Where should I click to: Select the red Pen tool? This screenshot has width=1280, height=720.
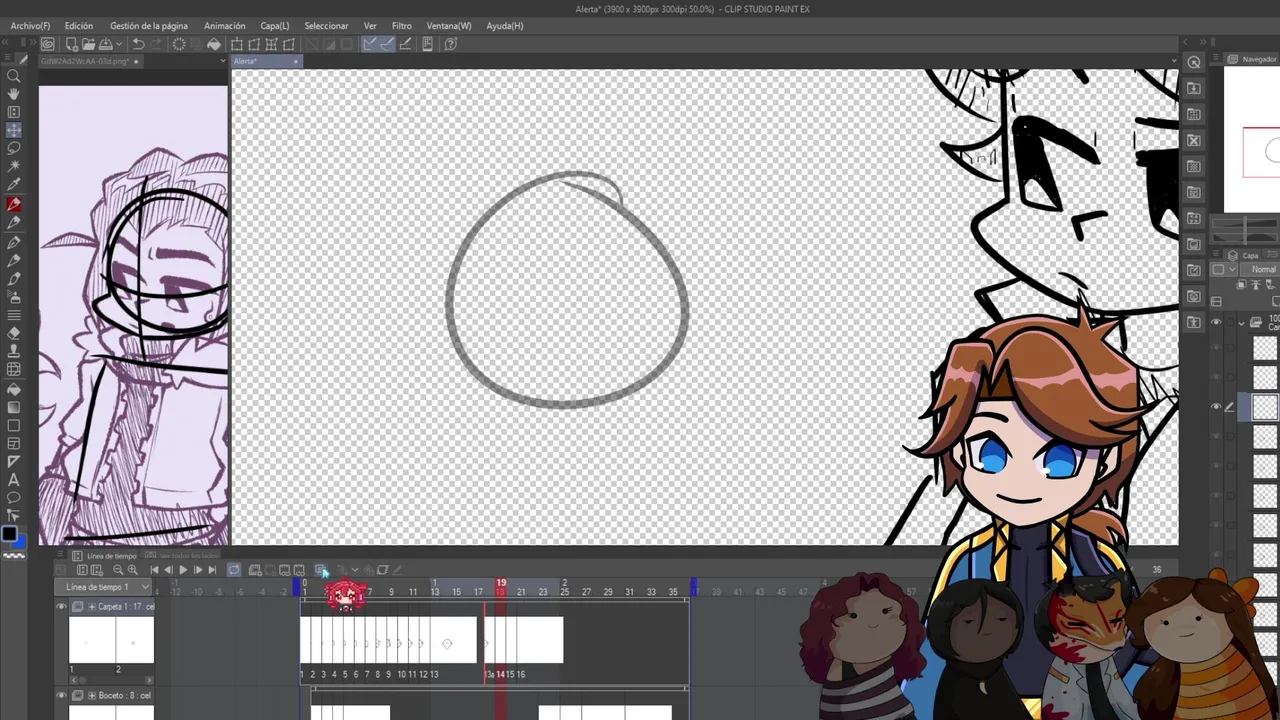14,204
